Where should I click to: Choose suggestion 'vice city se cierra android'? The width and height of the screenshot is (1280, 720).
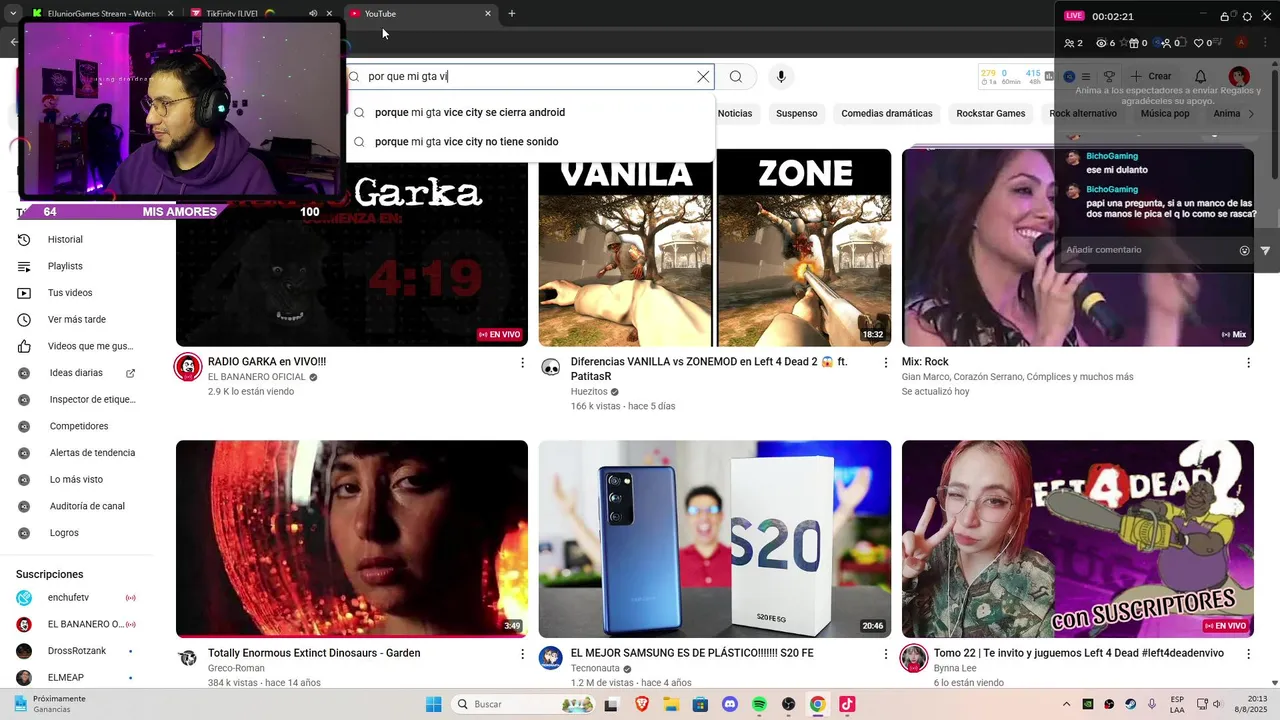pos(531,112)
